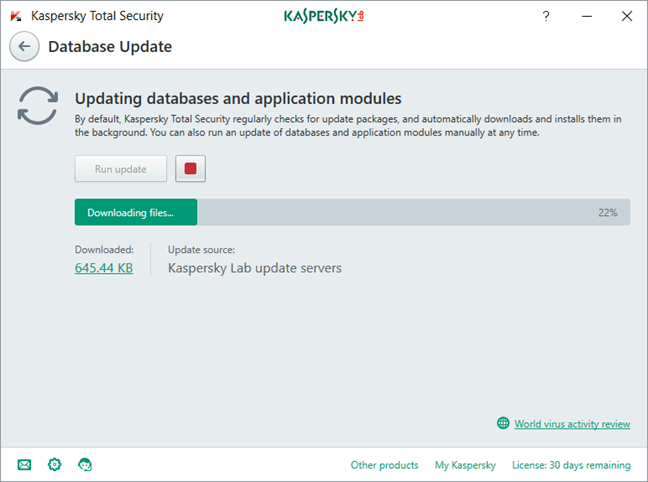Open the support agent face icon
Screen dimensions: 648x482
(x=85, y=465)
